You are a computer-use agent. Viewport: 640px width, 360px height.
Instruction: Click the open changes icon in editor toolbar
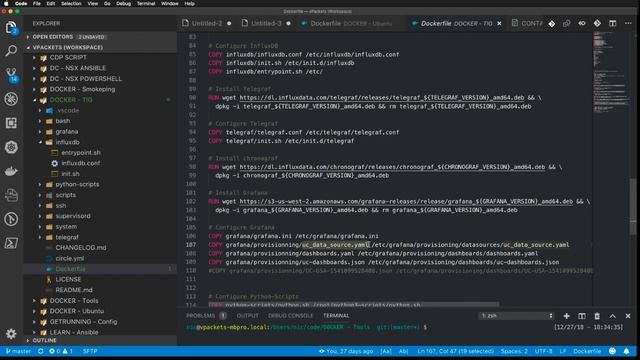(567, 24)
